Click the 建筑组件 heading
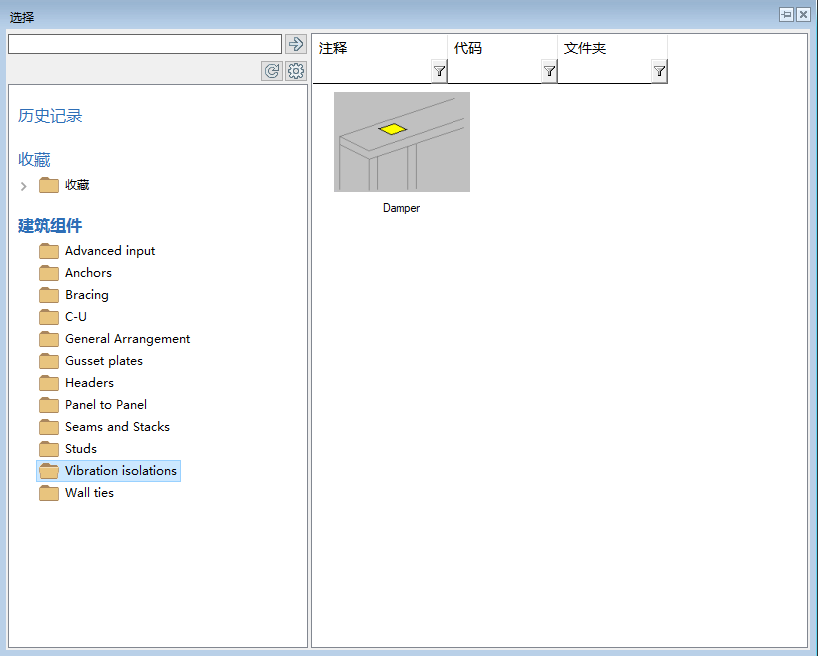The width and height of the screenshot is (818, 656). [x=50, y=225]
